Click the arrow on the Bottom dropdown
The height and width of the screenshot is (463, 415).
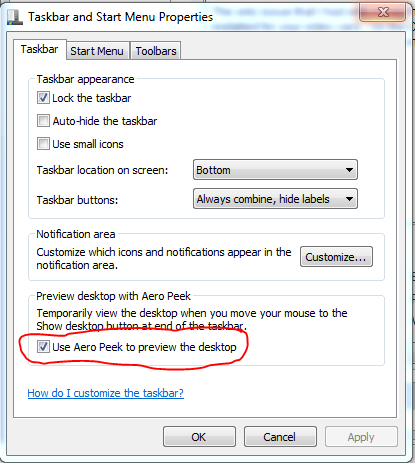click(349, 170)
